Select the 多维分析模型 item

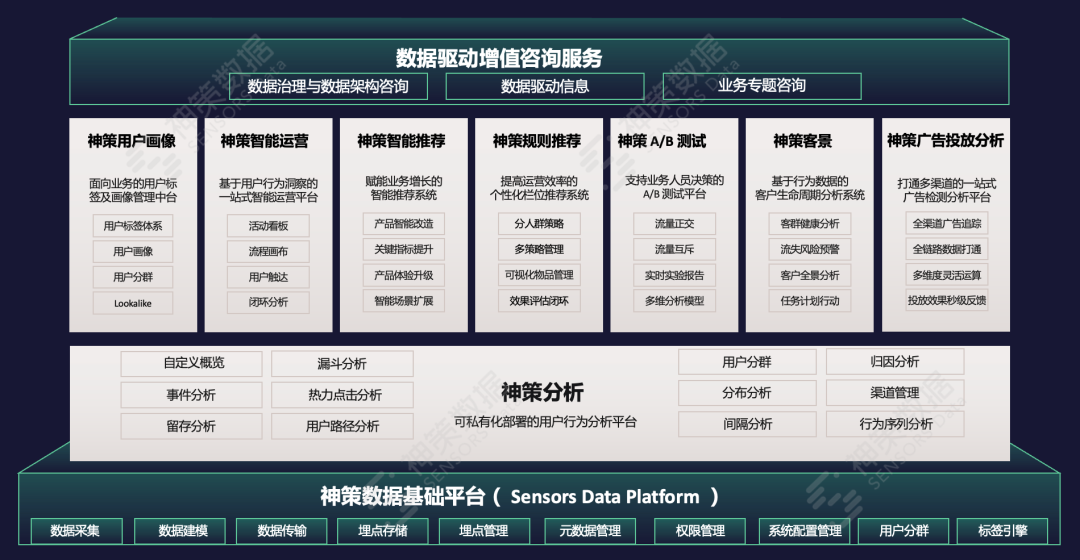(x=674, y=300)
